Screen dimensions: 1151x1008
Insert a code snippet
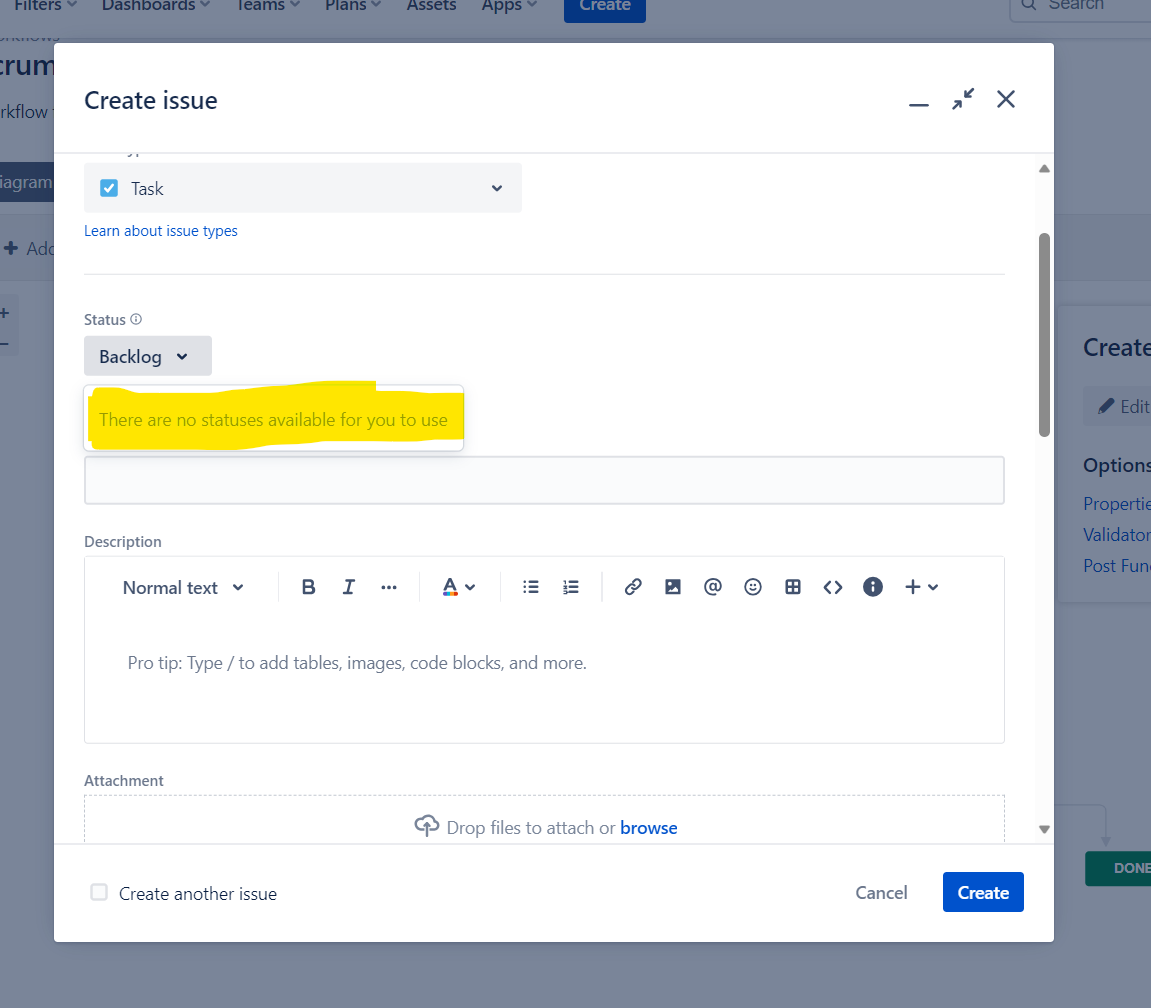[832, 587]
